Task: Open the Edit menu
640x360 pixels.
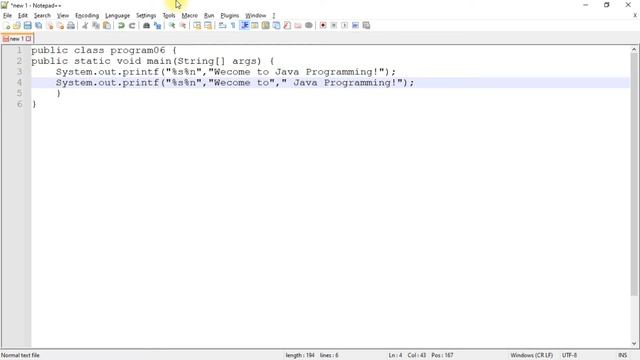Action: (x=23, y=16)
